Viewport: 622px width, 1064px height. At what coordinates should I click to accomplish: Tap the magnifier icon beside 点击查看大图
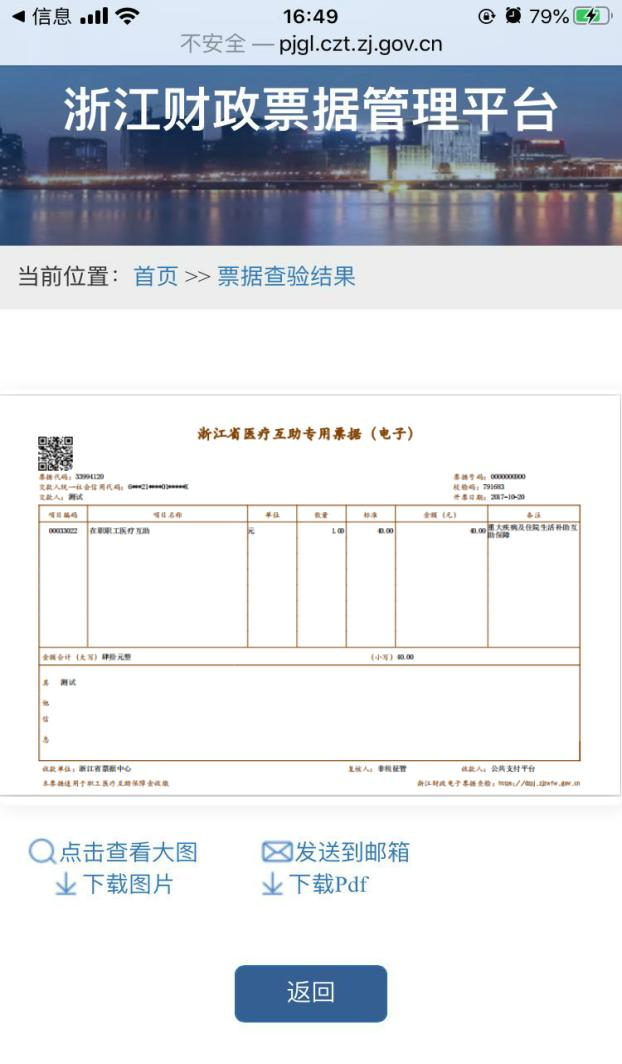tap(41, 852)
